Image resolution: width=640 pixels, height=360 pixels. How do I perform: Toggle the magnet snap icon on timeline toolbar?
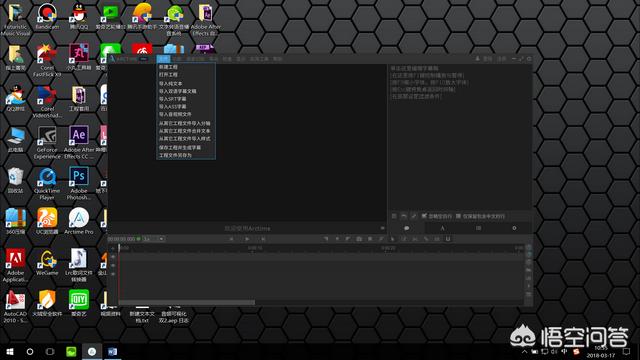pyautogui.click(x=448, y=239)
